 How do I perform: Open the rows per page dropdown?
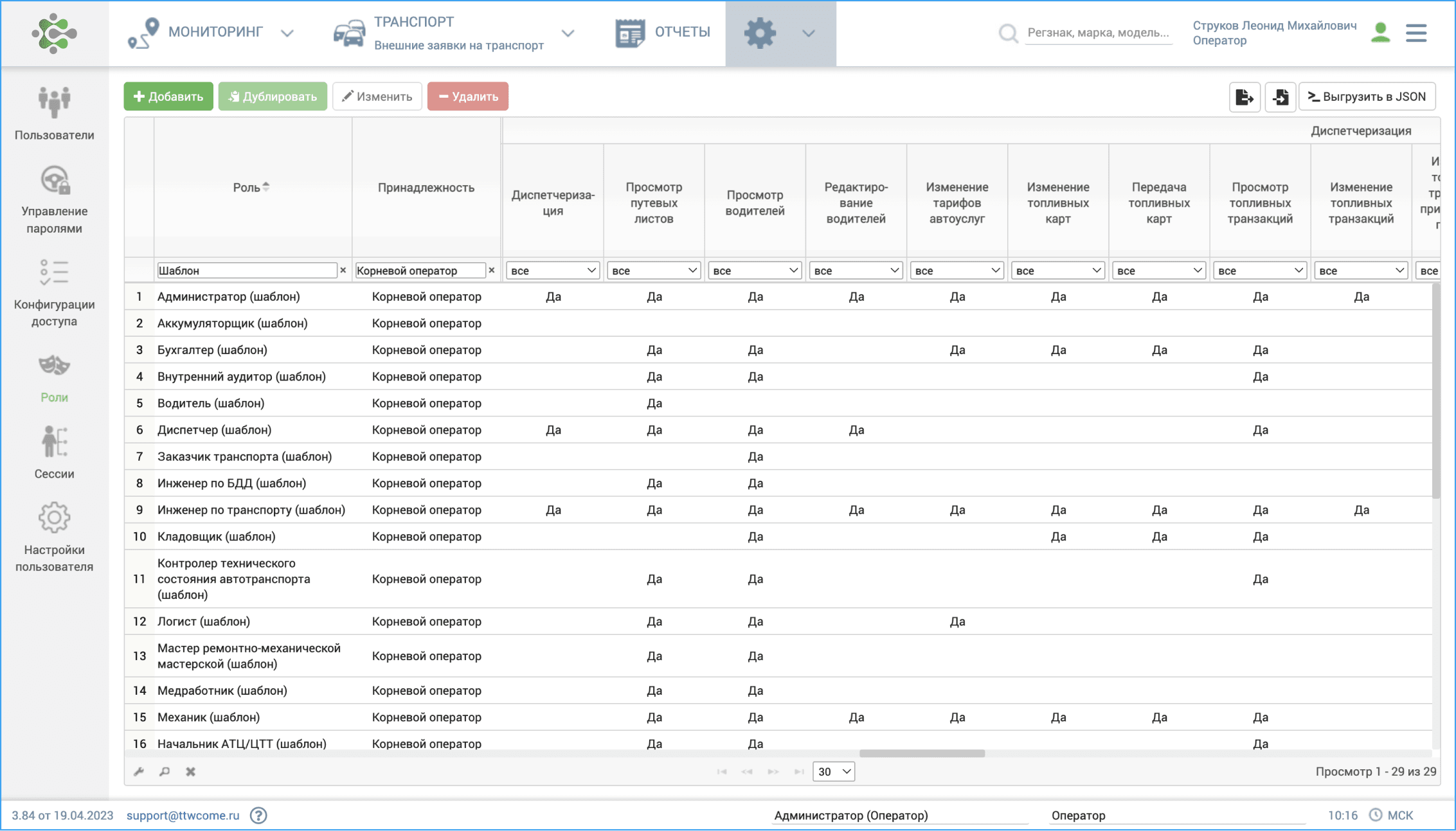pos(833,771)
